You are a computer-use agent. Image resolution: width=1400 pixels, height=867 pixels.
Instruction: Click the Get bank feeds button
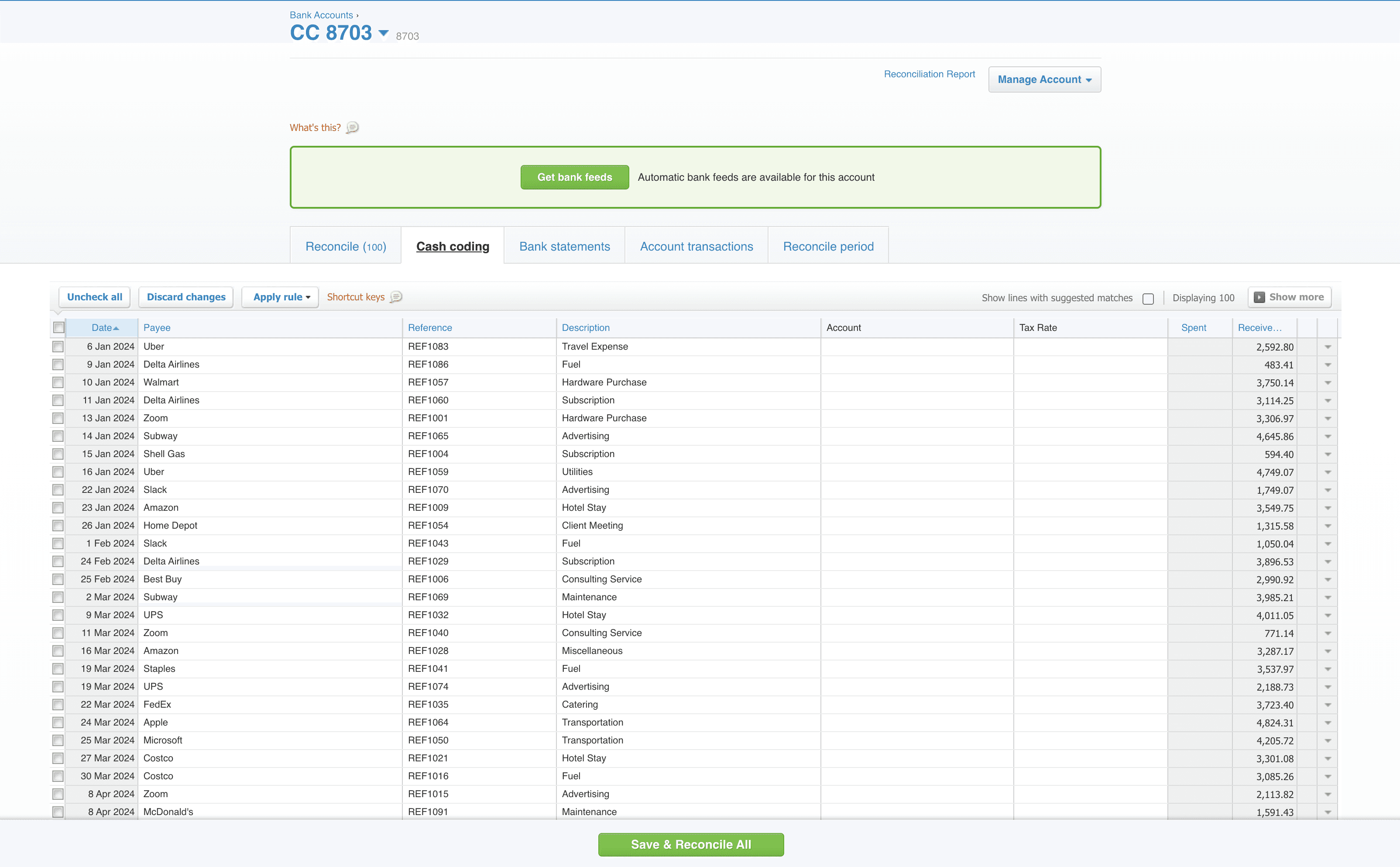574,177
